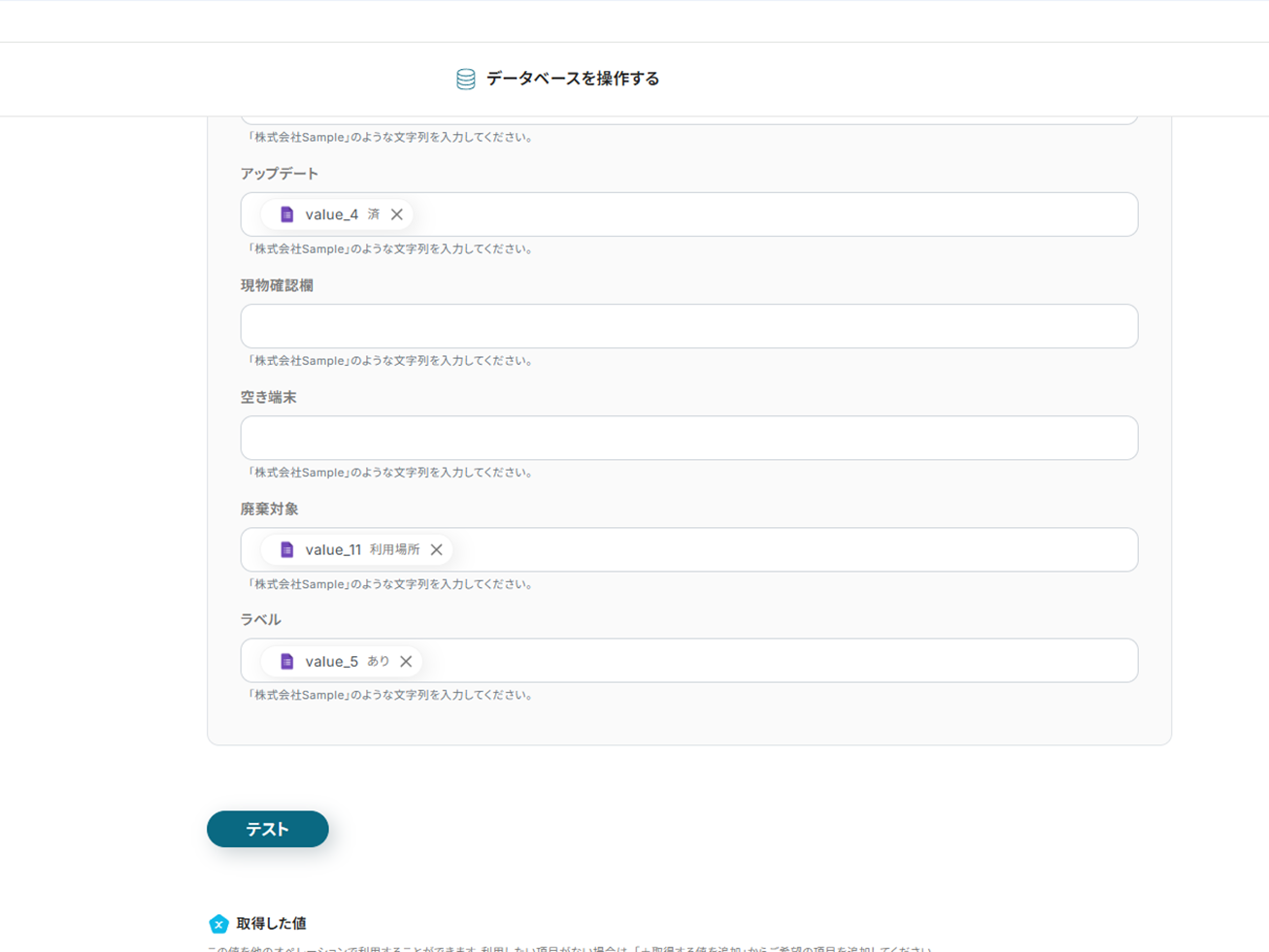Click the database icon in the header
This screenshot has width=1269, height=952.
click(466, 79)
